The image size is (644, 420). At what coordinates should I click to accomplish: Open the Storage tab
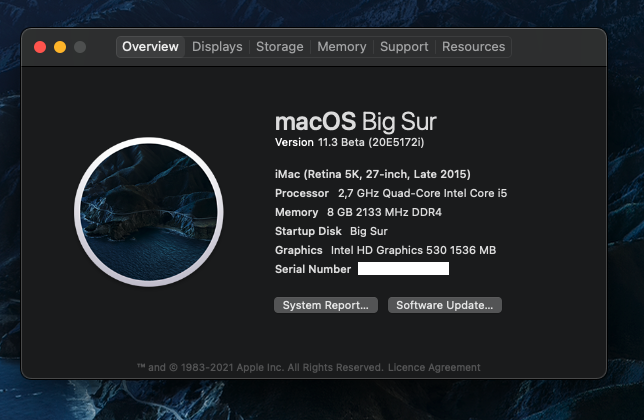[280, 47]
